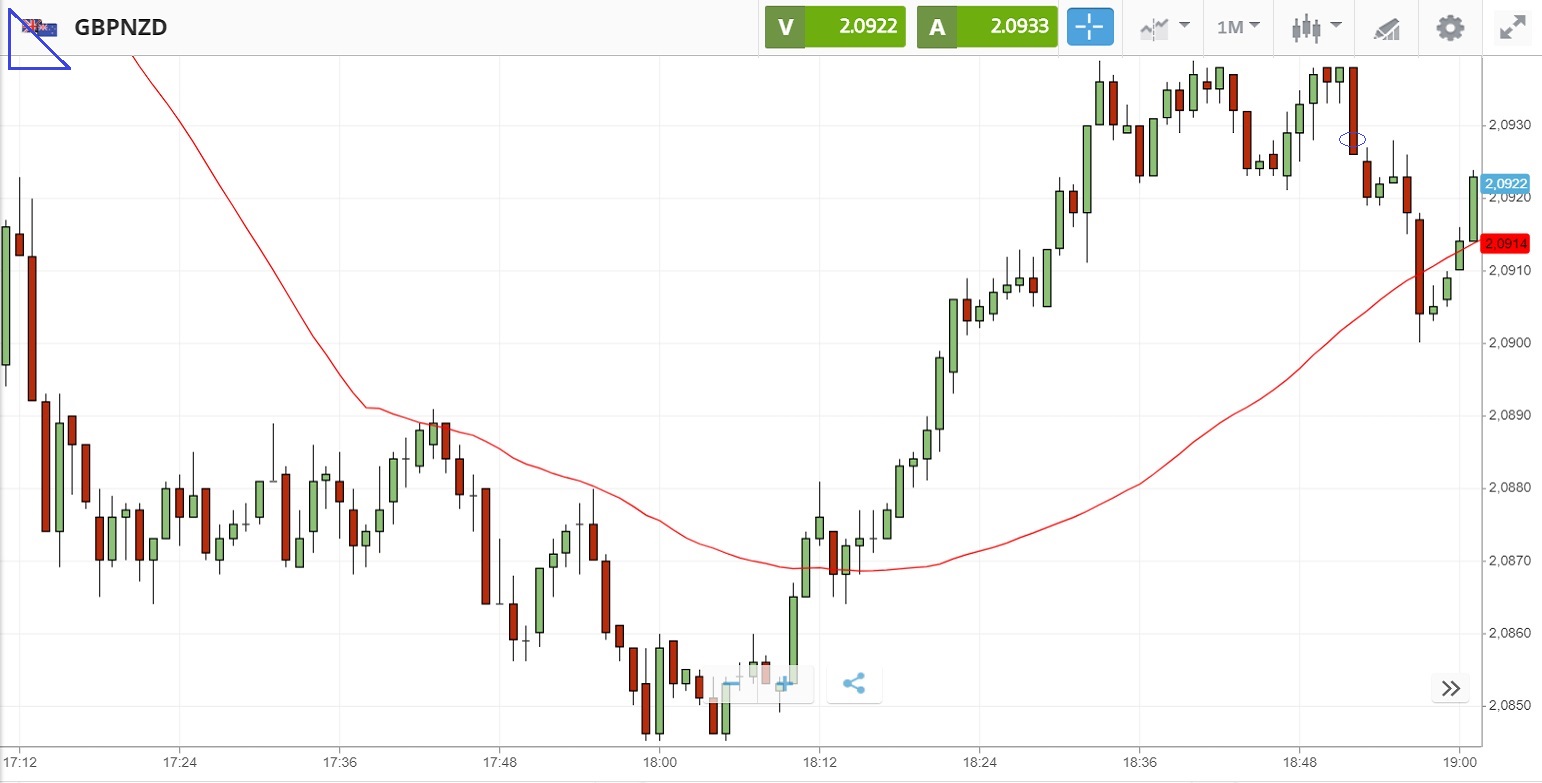Click the GBPNZD instrument name
The width and height of the screenshot is (1542, 783).
point(120,27)
